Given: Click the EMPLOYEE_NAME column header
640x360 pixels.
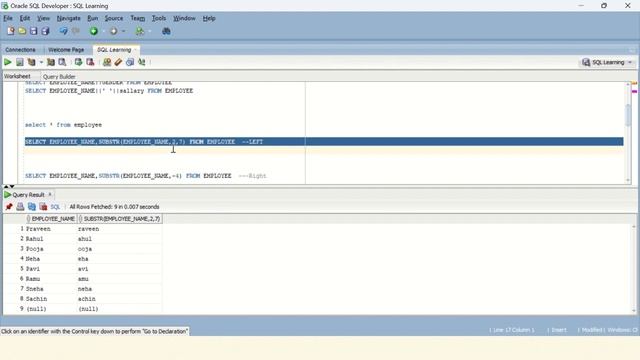Looking at the screenshot, I should click(x=51, y=219).
